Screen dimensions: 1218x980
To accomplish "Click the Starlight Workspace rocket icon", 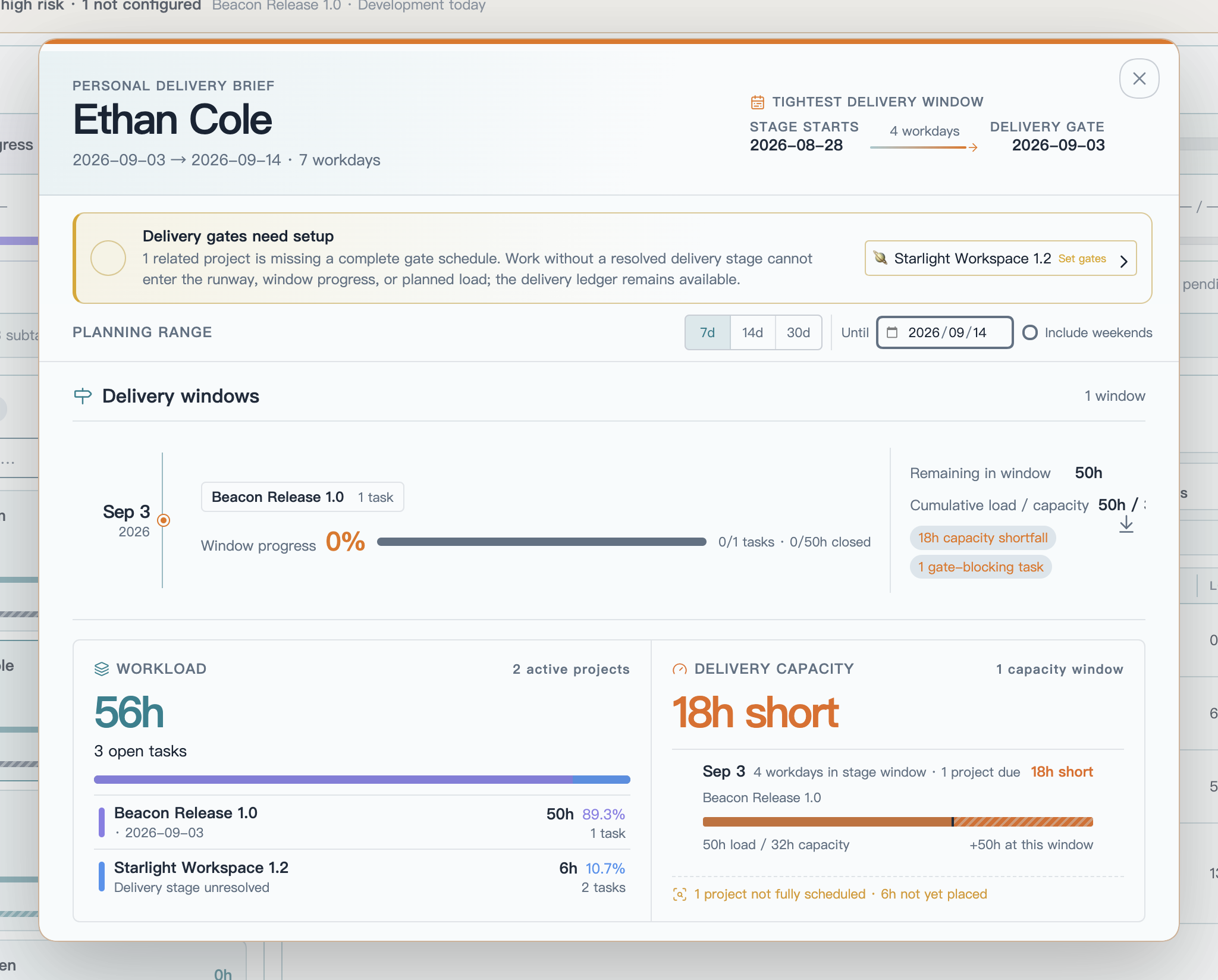I will (880, 258).
